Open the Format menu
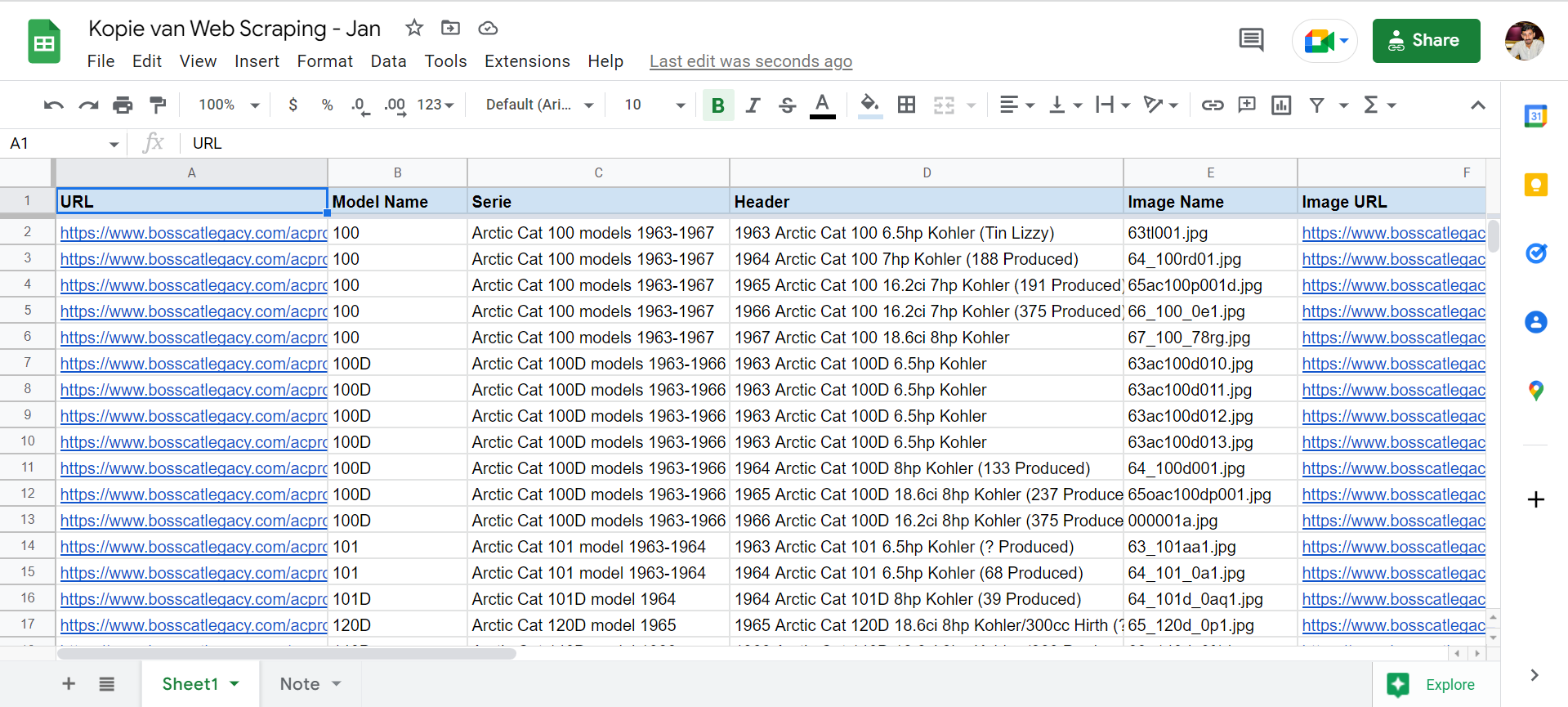 [324, 61]
